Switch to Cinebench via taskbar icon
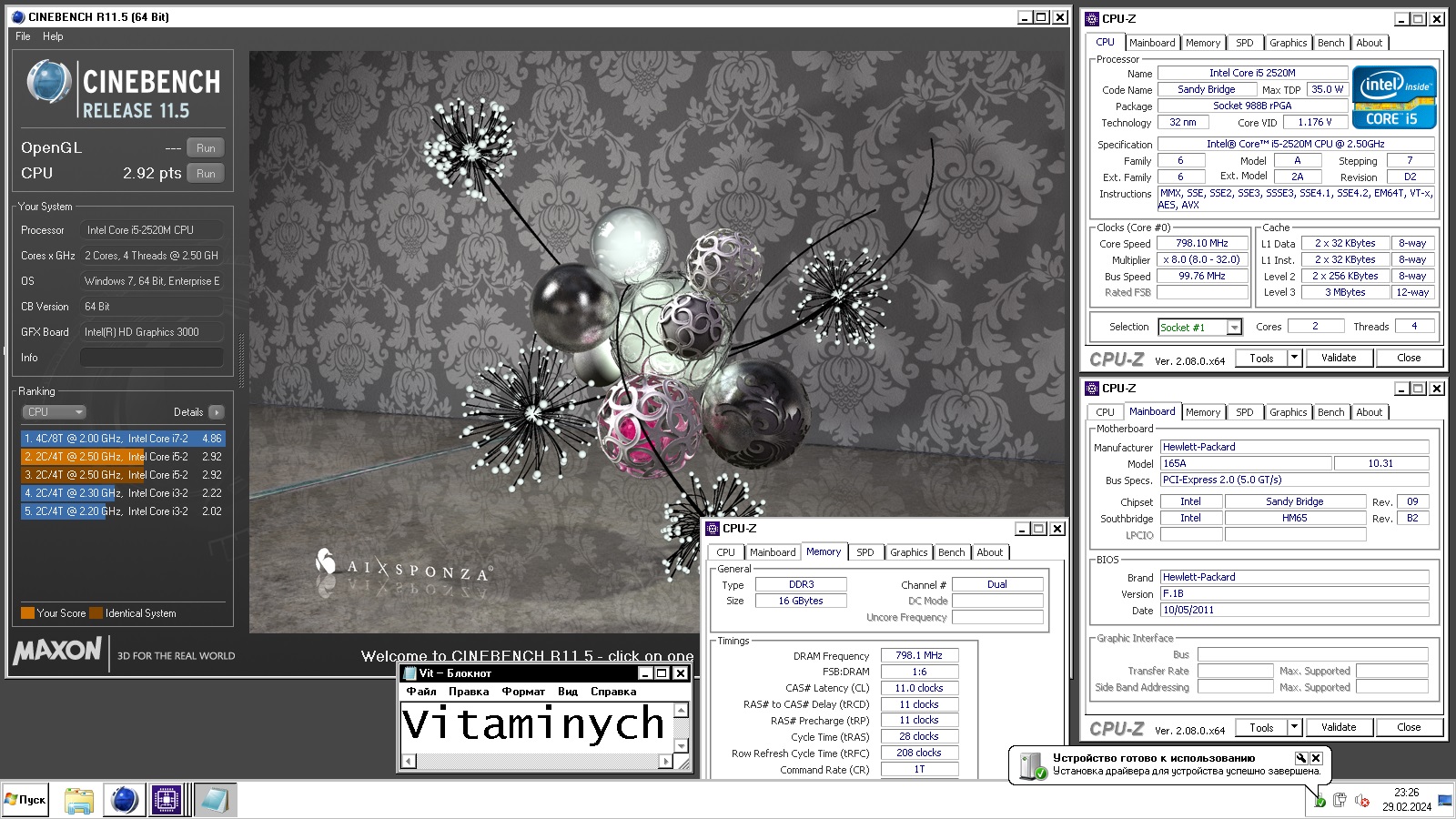 pos(125,800)
